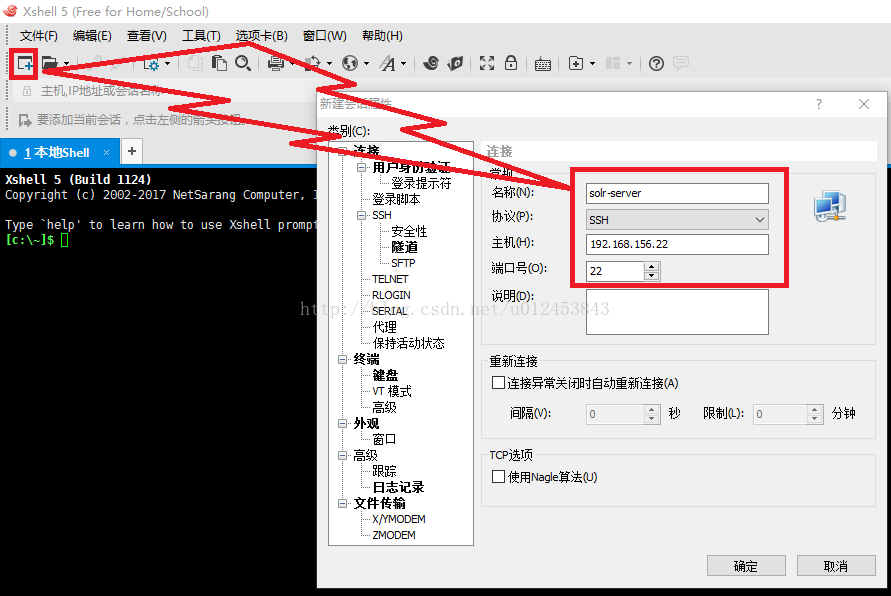Open the 查看(V) menu

pos(147,36)
